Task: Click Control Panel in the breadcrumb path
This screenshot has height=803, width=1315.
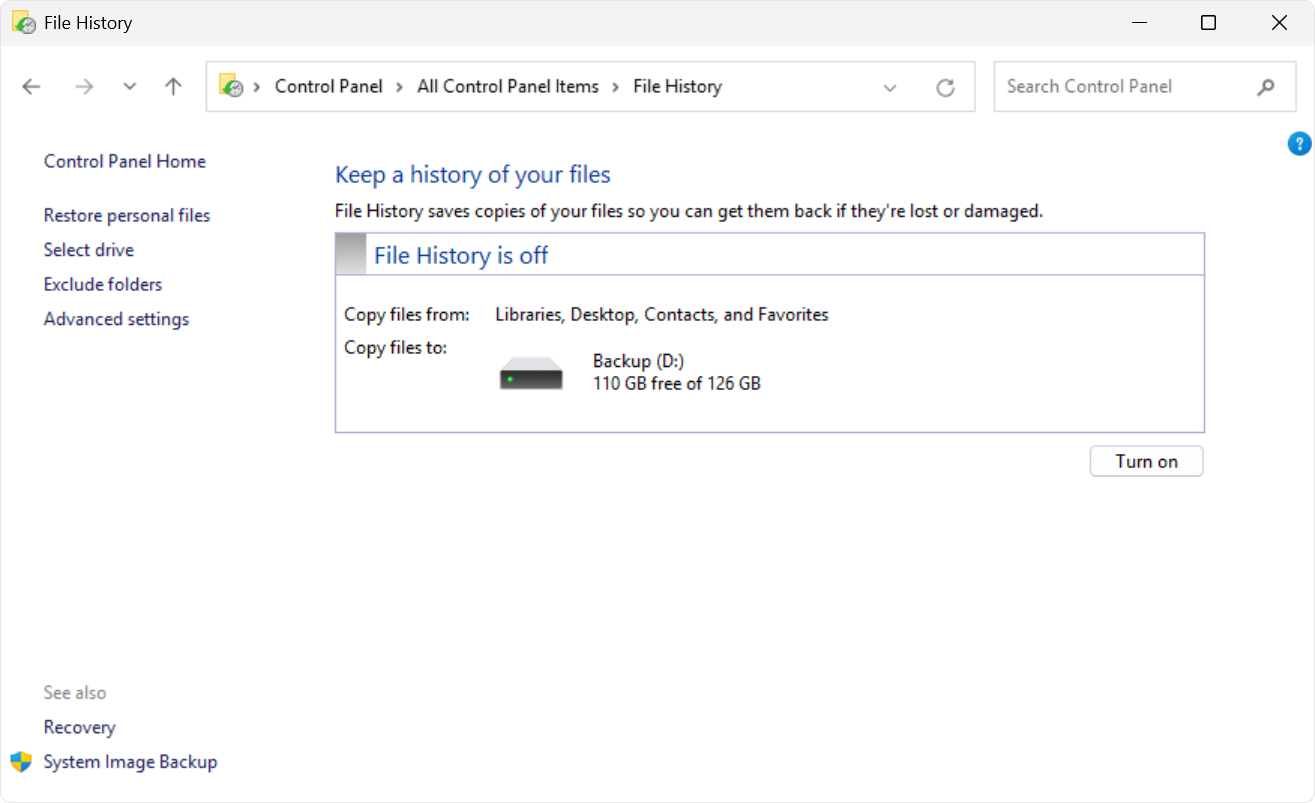Action: [328, 86]
